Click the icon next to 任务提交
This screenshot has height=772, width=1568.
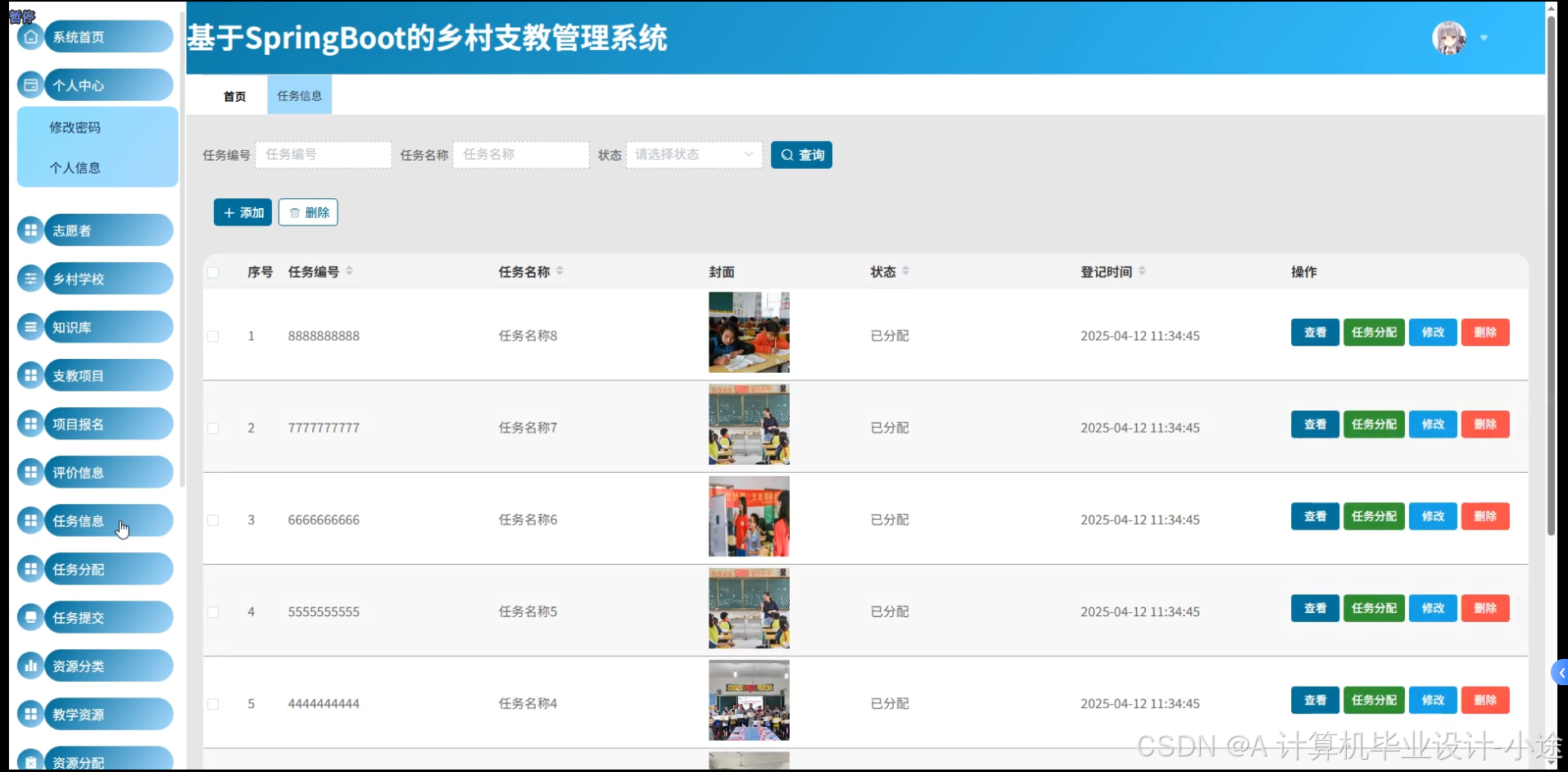(x=31, y=617)
